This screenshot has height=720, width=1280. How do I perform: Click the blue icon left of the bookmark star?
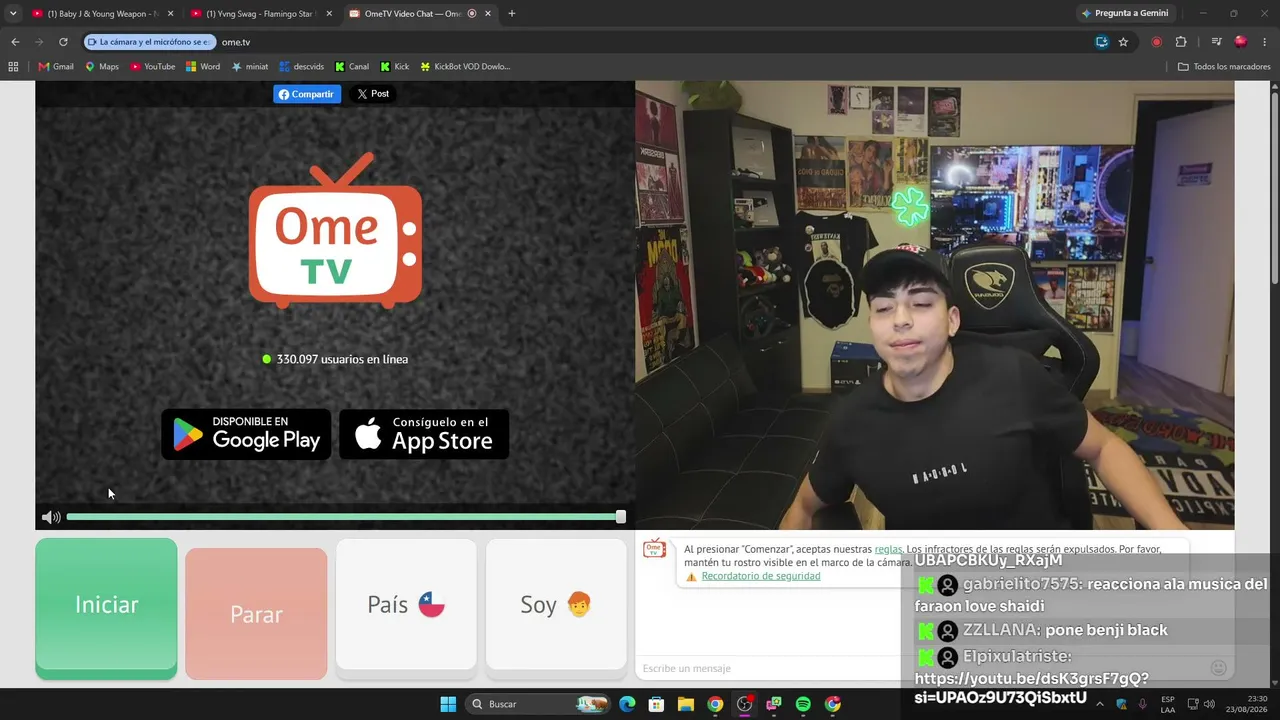(1101, 42)
